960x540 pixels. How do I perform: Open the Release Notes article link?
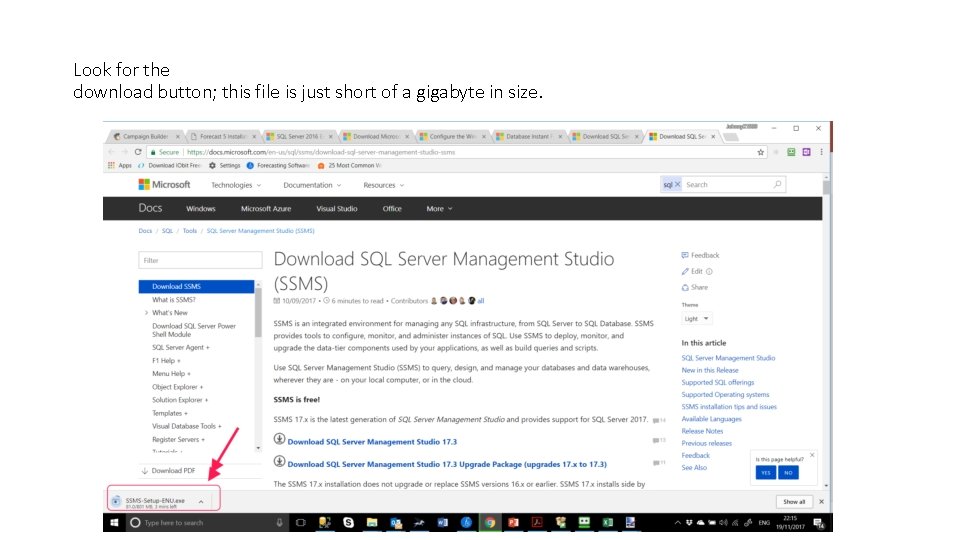pos(702,431)
